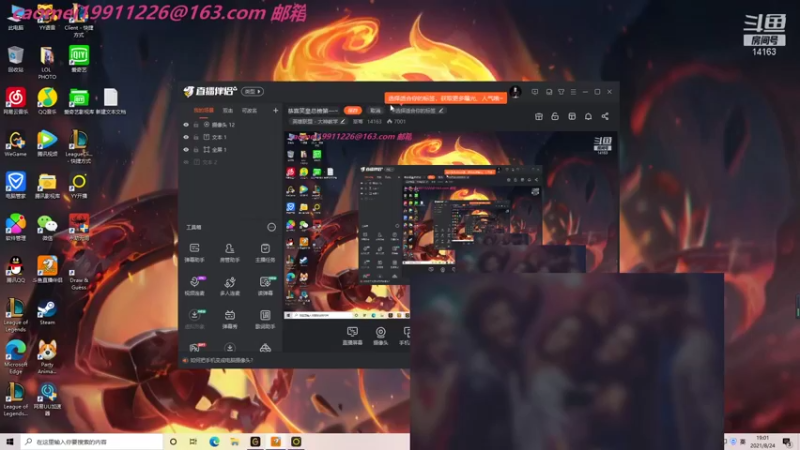800x450 pixels.
Task: Open the 多人连麦 tool
Action: [x=230, y=286]
